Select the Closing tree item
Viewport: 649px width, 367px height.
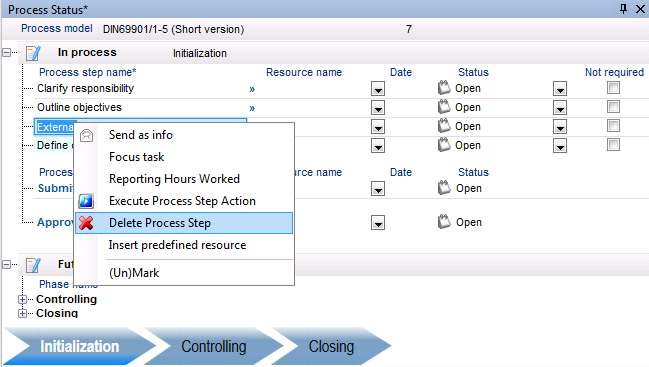[57, 313]
